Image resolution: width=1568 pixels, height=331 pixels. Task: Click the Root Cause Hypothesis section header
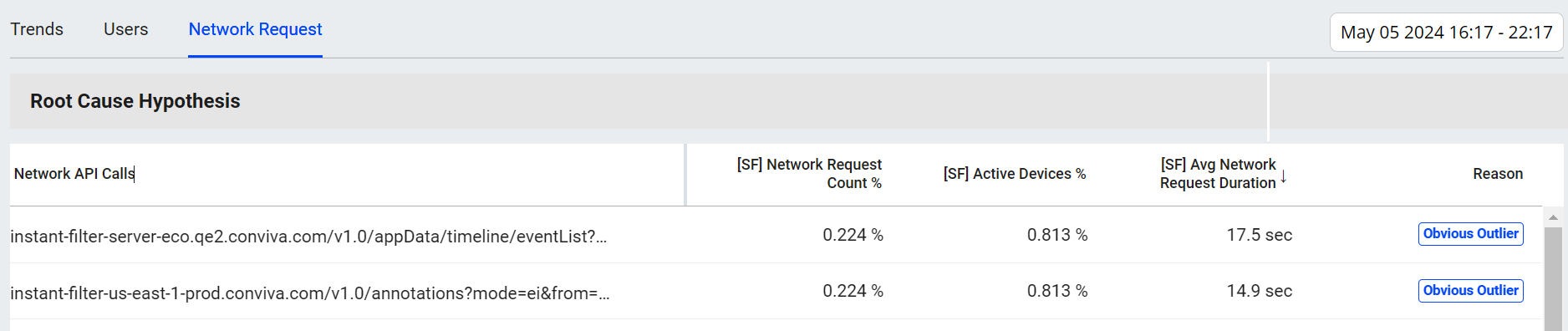[x=135, y=101]
